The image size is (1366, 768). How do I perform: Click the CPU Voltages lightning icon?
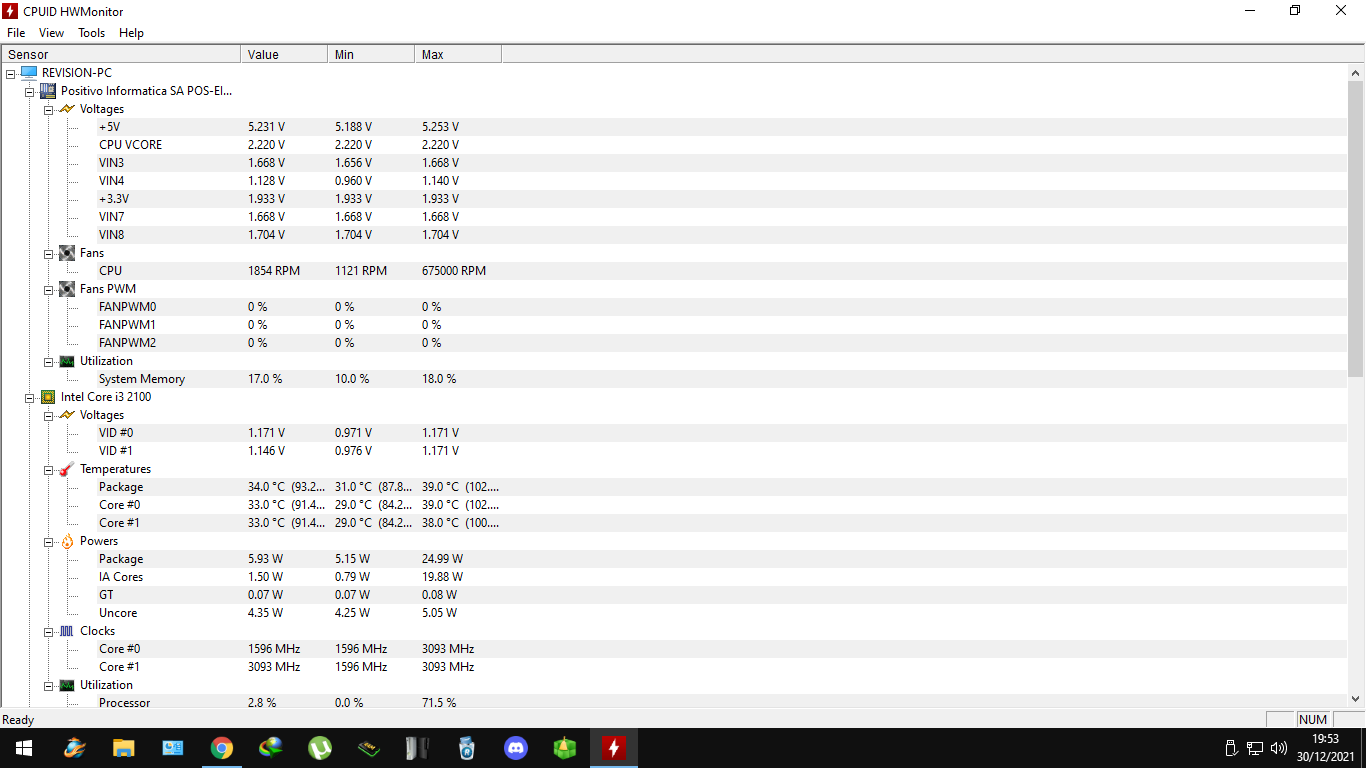[x=67, y=415]
